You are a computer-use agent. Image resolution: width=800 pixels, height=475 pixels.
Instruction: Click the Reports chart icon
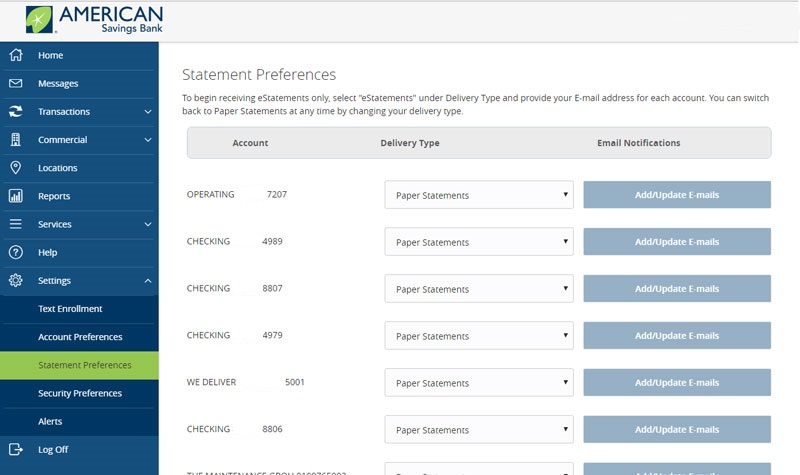click(16, 196)
